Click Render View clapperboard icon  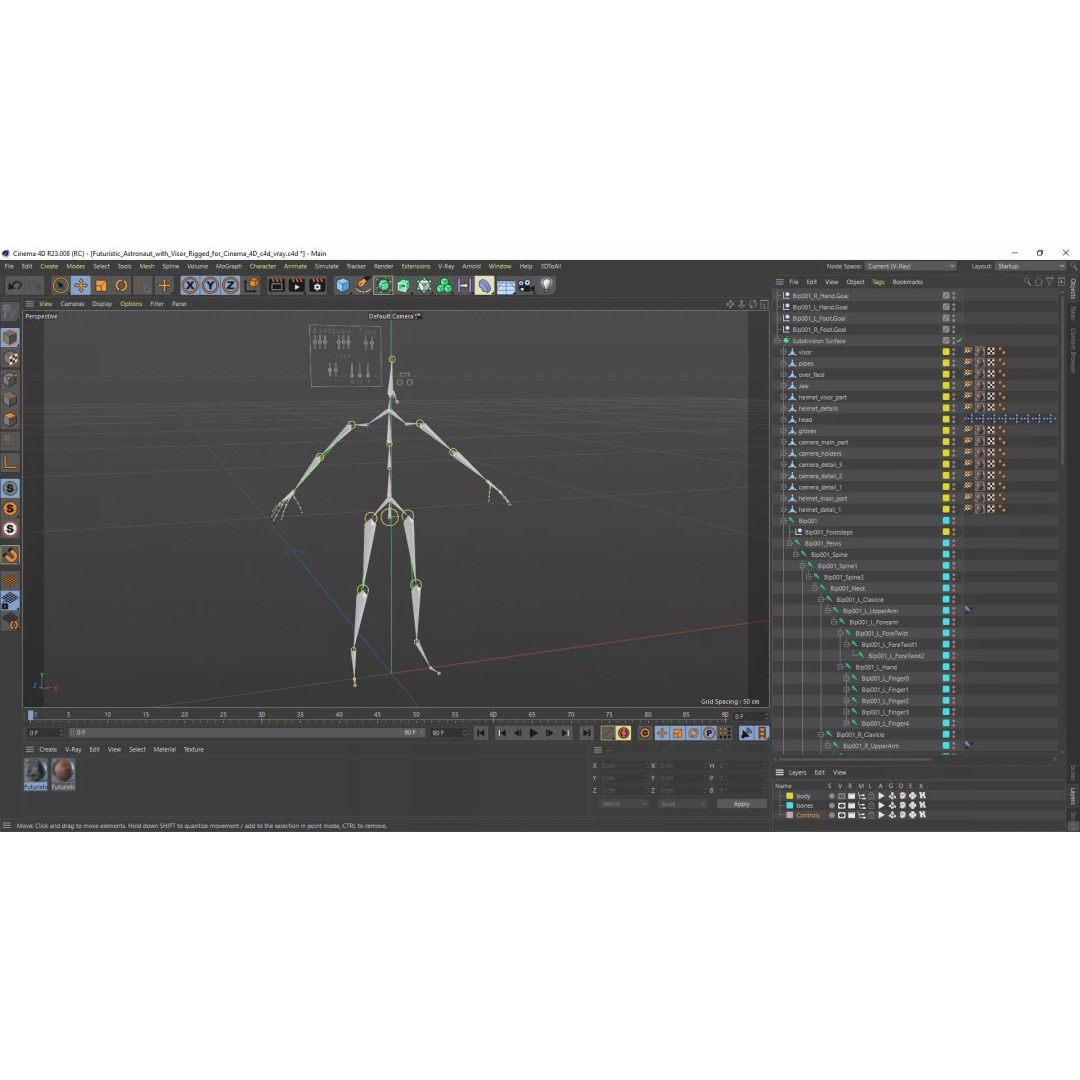[276, 285]
